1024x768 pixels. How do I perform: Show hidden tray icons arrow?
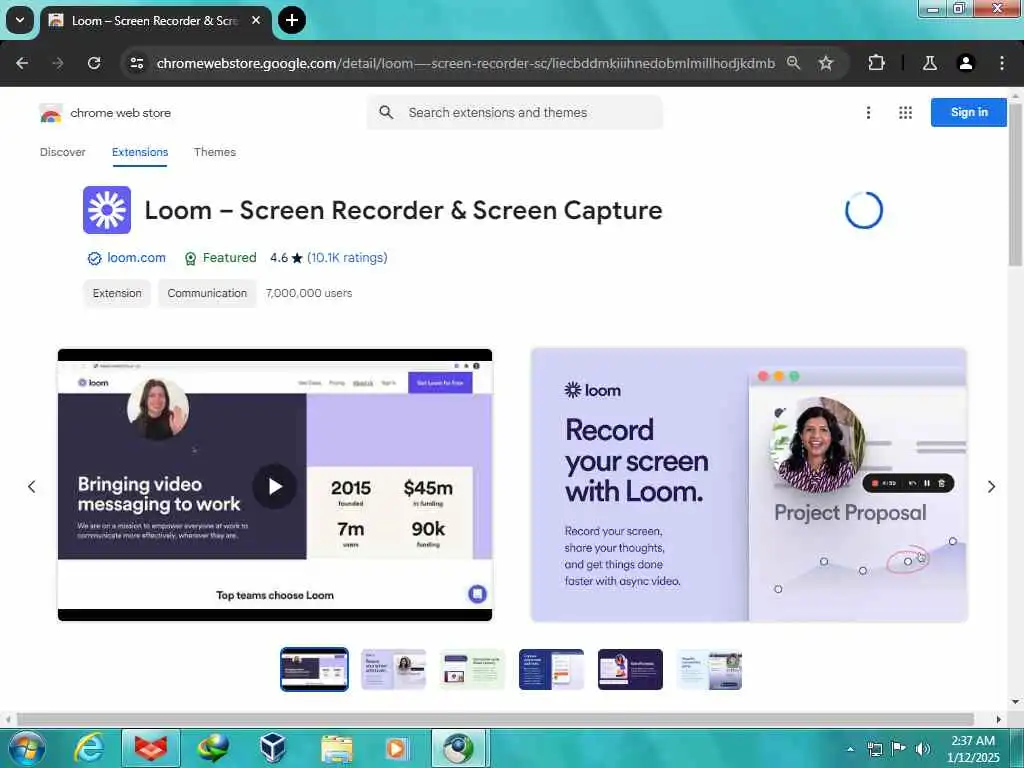(x=850, y=749)
